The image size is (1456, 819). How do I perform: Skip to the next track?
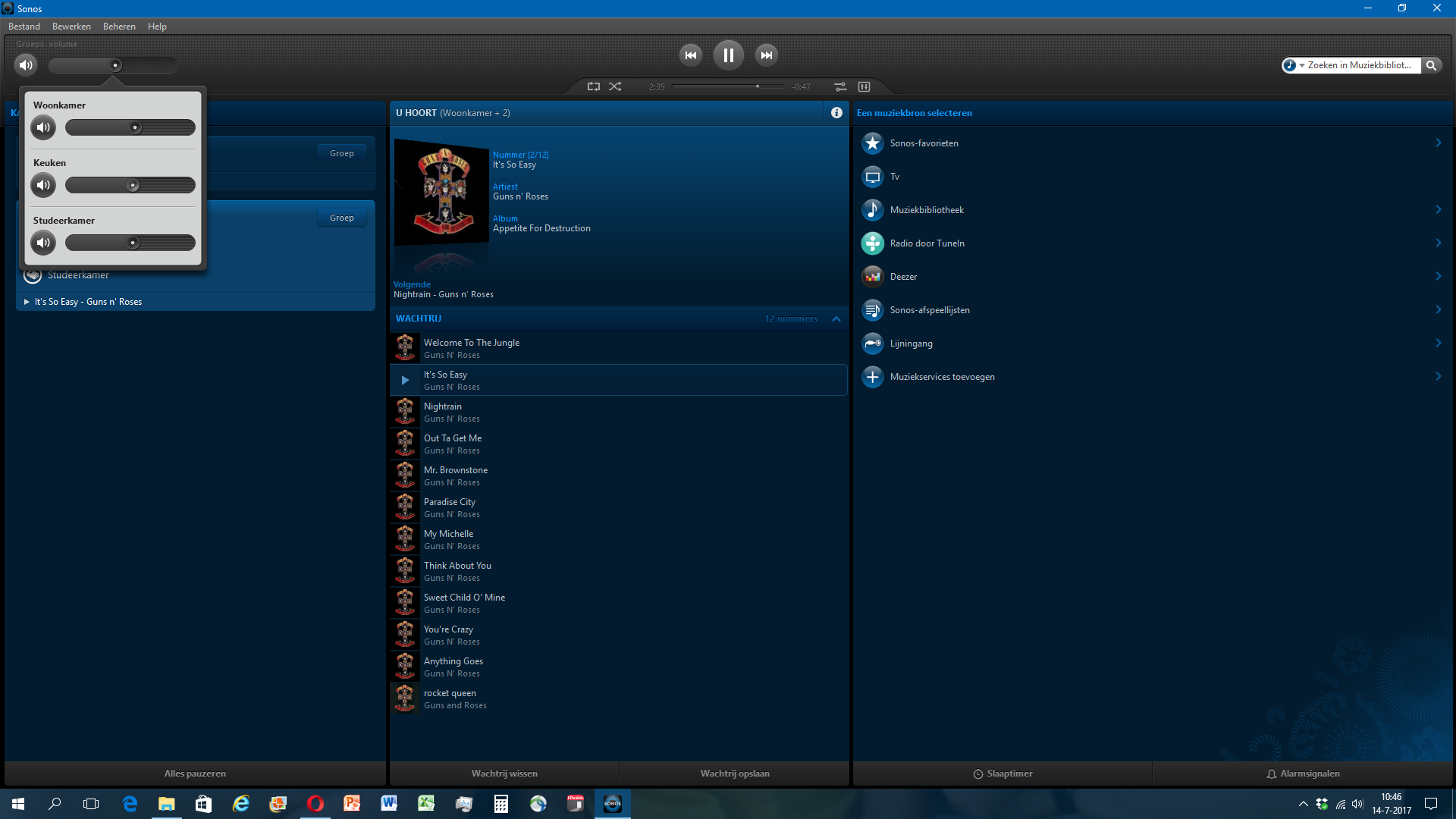pyautogui.click(x=767, y=55)
